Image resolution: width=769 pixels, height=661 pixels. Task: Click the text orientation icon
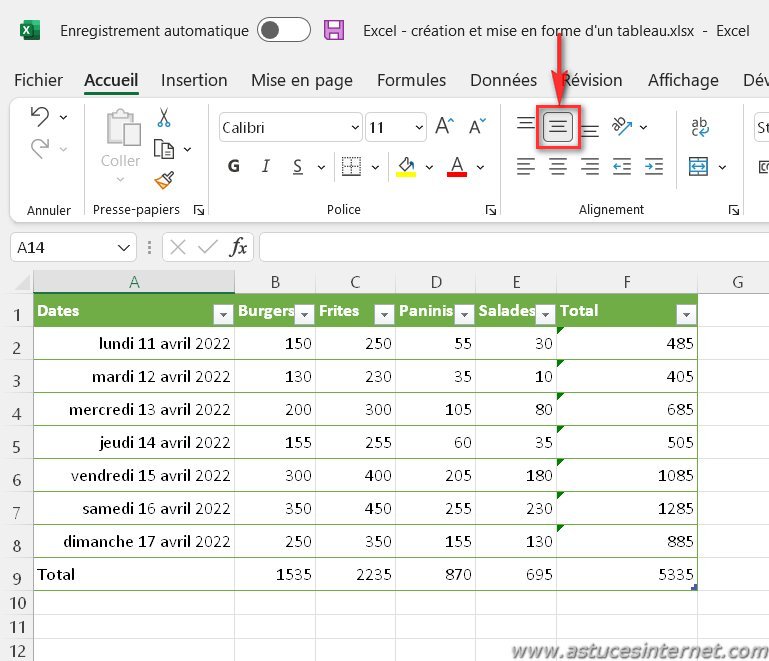coord(622,127)
